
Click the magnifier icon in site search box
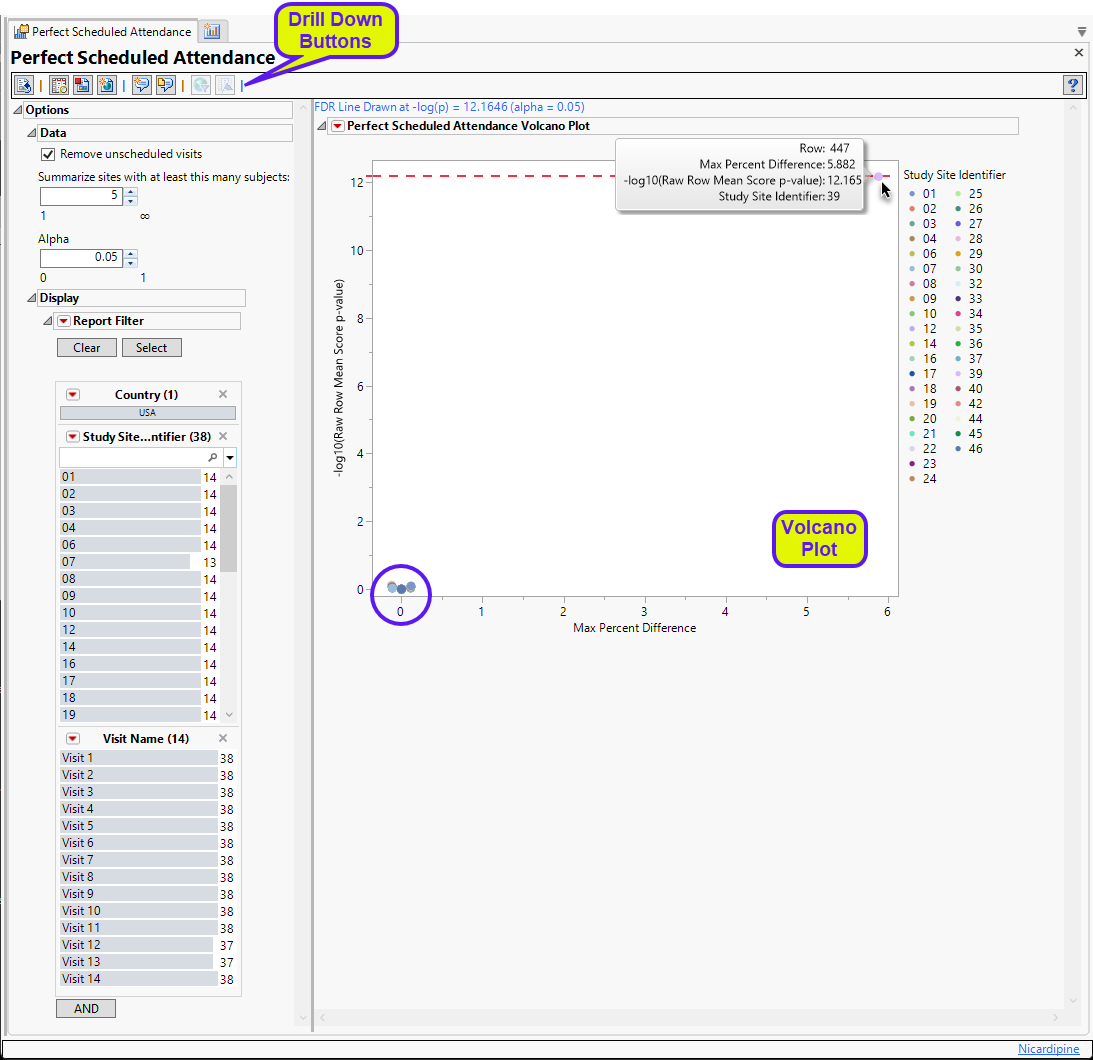pyautogui.click(x=212, y=457)
